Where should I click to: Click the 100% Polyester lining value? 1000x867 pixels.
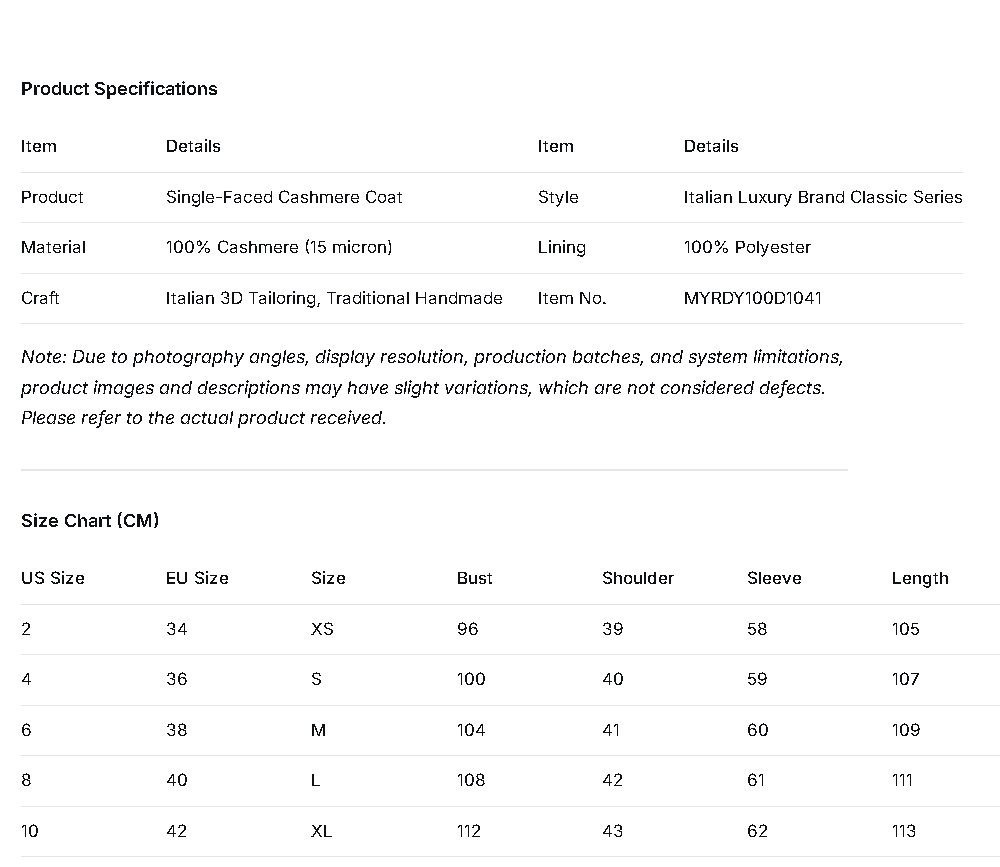pos(747,247)
